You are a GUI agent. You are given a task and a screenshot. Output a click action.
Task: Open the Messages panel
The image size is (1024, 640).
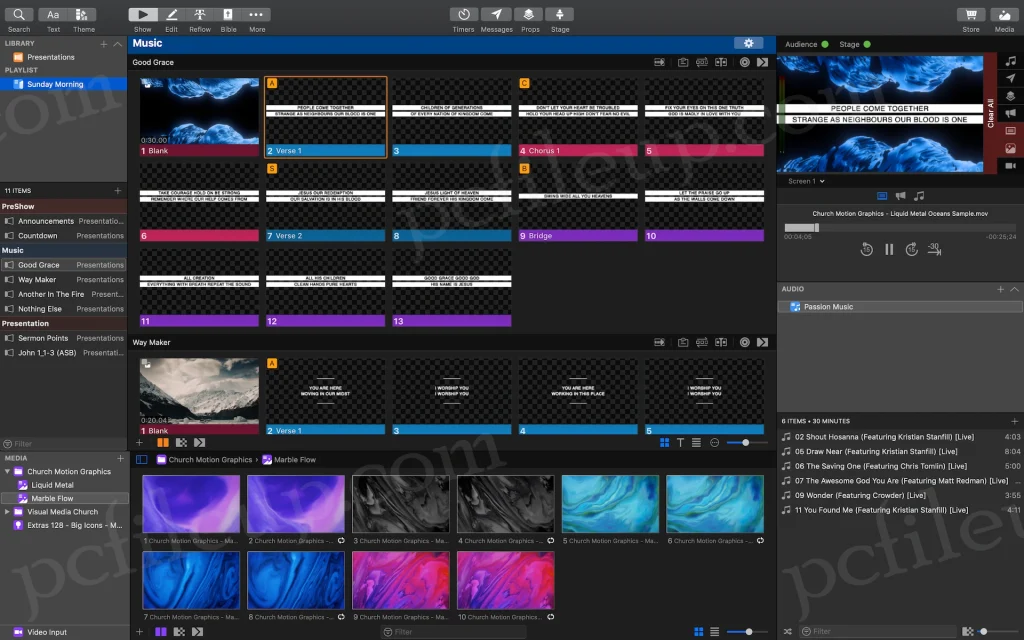pyautogui.click(x=496, y=16)
